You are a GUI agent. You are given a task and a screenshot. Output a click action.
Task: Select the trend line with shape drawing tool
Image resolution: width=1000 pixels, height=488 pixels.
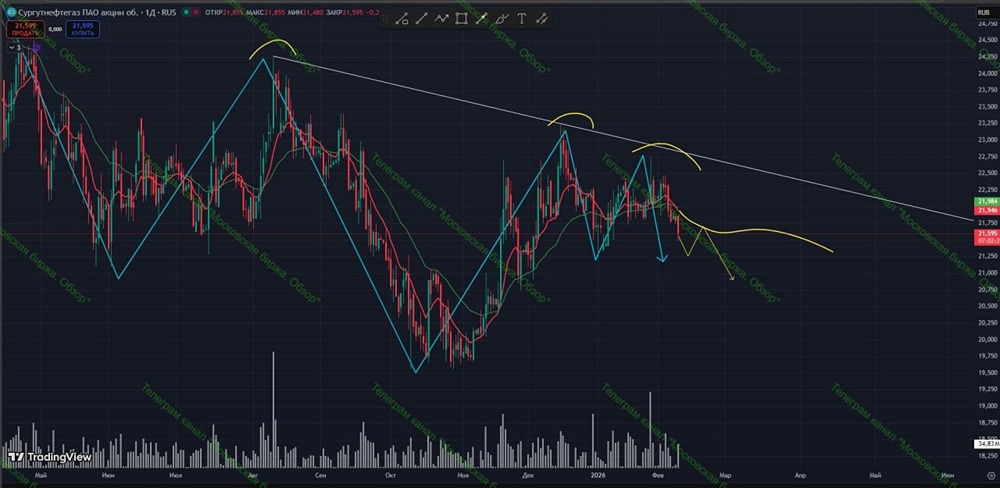402,19
